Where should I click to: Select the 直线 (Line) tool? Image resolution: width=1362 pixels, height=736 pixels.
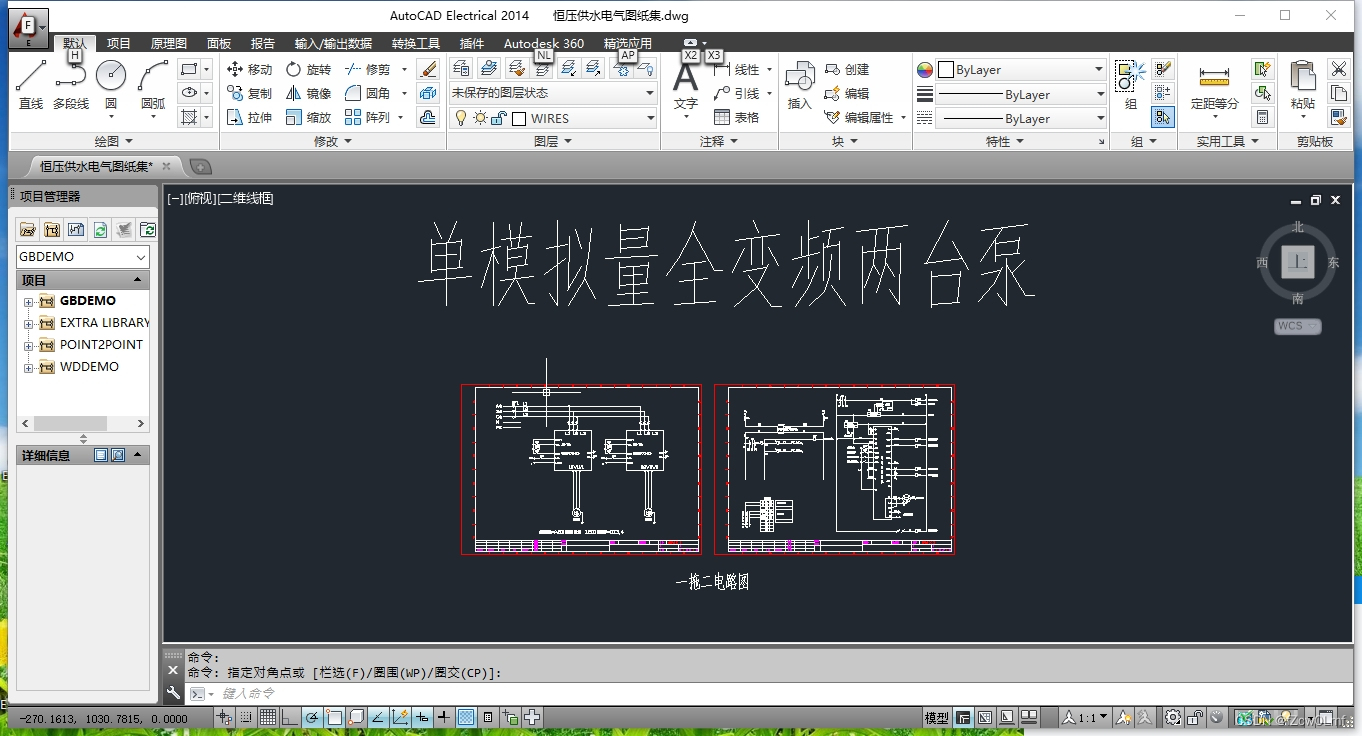point(30,84)
